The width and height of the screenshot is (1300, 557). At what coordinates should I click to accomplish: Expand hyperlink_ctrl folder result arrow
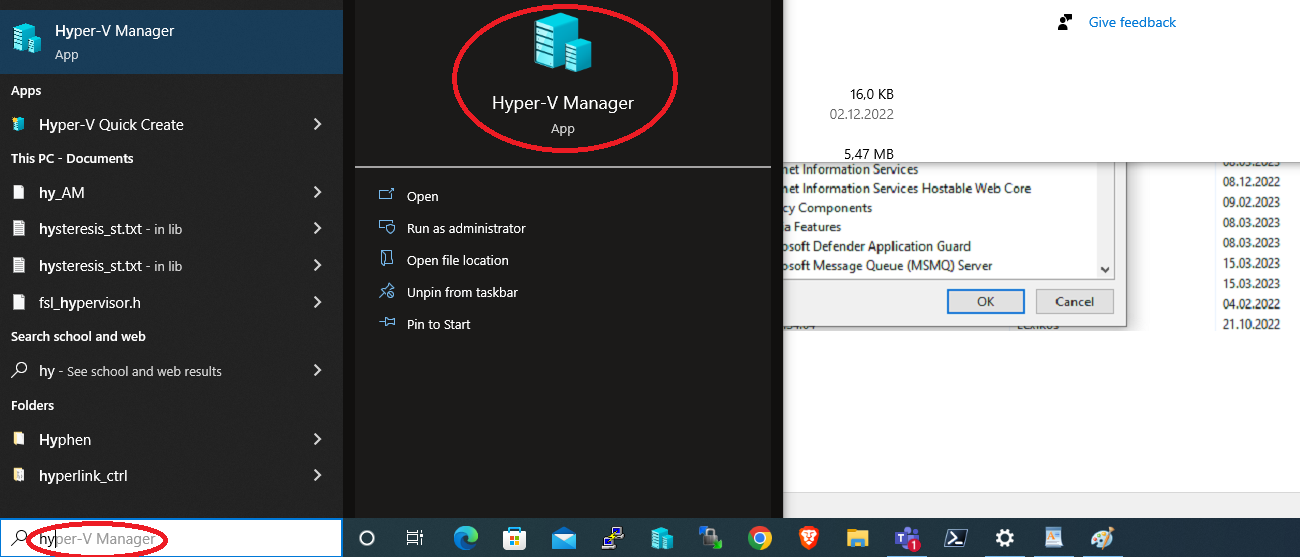(x=318, y=476)
